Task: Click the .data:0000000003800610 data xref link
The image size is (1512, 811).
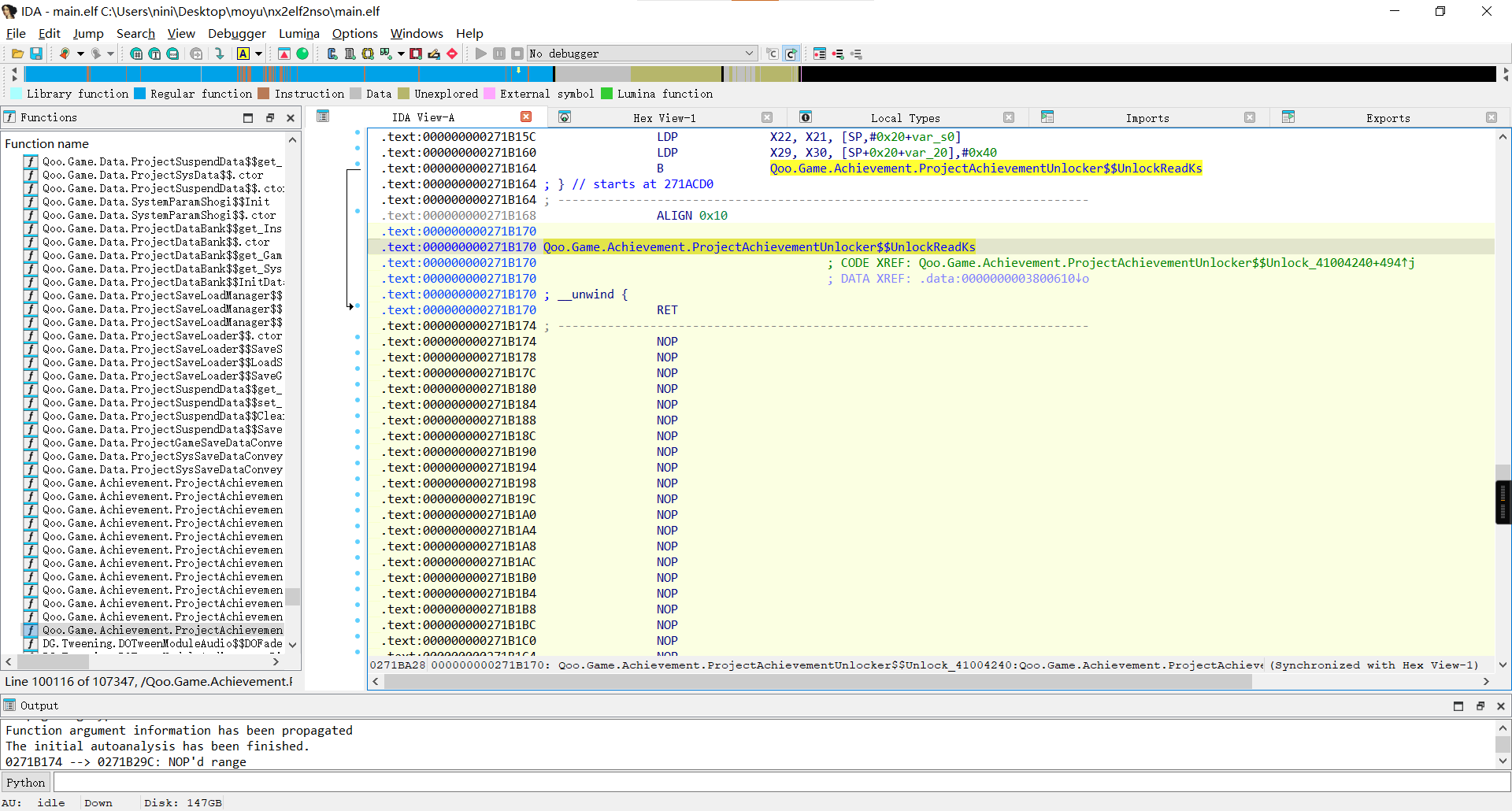Action: point(1004,279)
